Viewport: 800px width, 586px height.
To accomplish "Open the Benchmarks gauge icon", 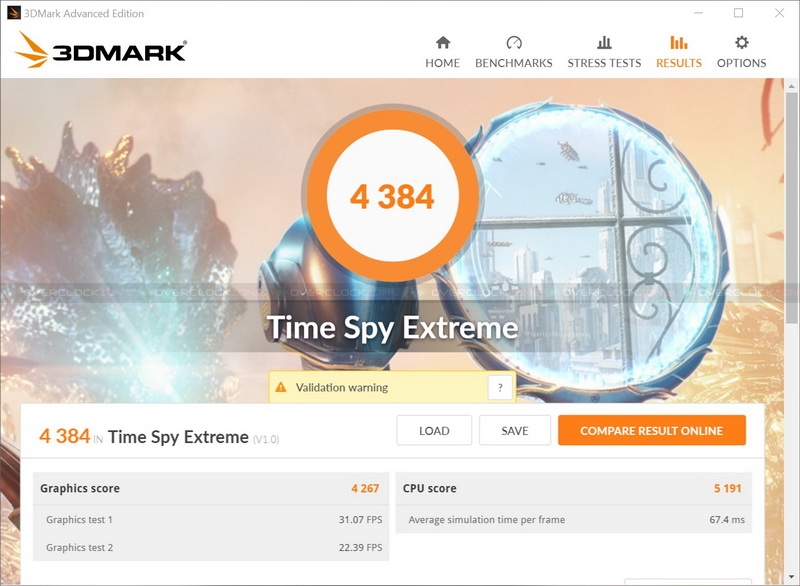I will (514, 42).
